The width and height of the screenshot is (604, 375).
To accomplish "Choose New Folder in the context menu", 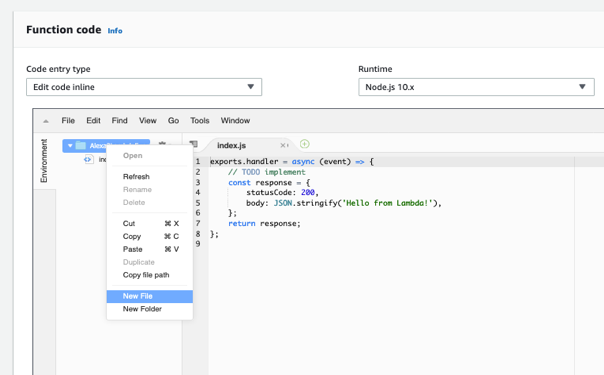I will tap(150, 309).
